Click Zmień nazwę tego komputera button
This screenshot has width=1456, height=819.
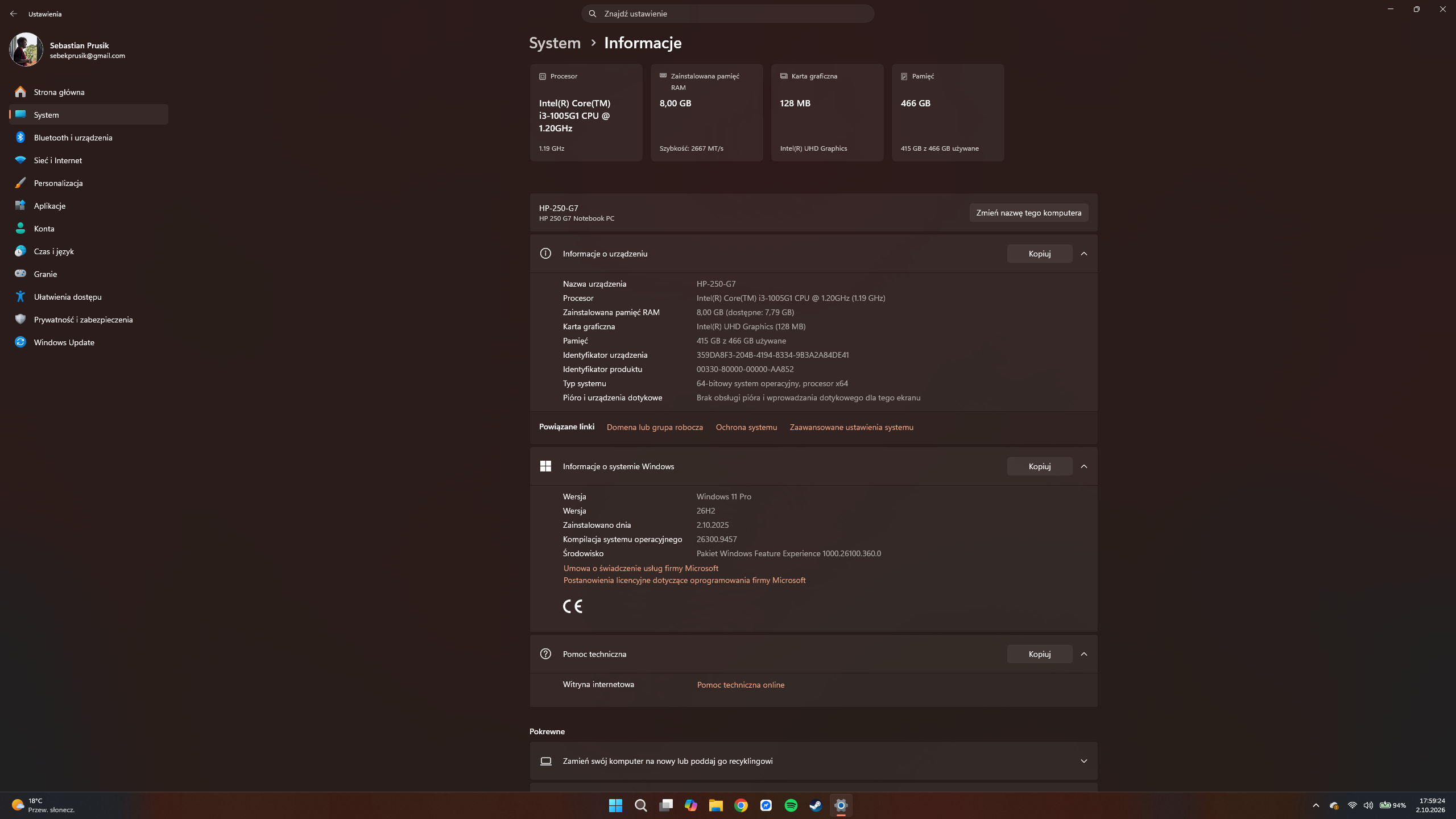1029,213
